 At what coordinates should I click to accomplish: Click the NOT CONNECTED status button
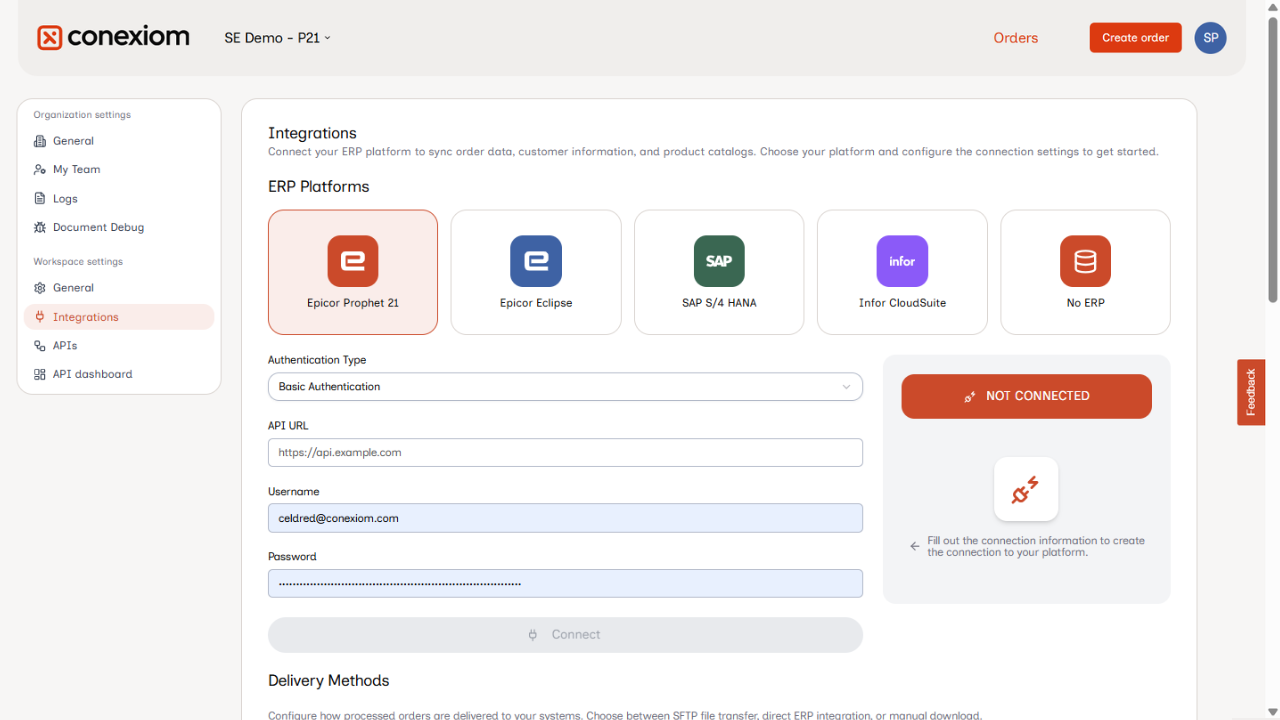[1026, 396]
